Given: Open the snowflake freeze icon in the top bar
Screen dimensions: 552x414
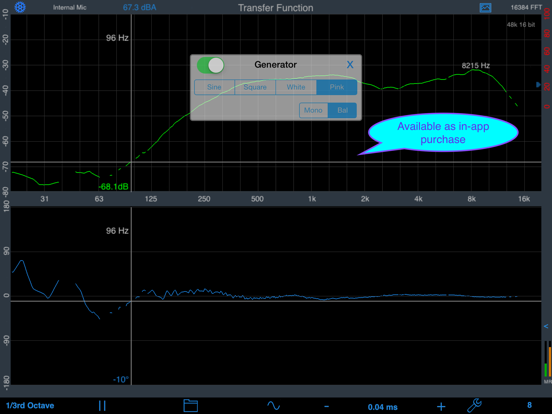Looking at the screenshot, I should pyautogui.click(x=20, y=7).
